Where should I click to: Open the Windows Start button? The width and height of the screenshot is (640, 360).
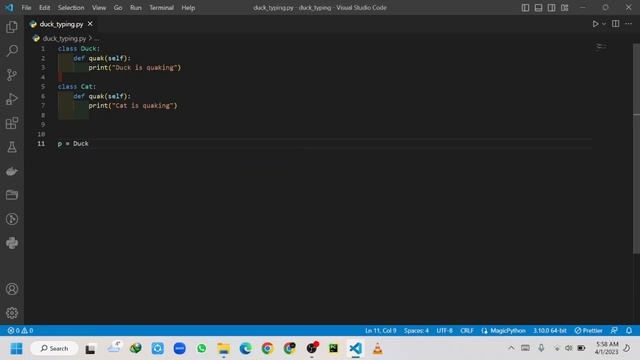point(16,349)
